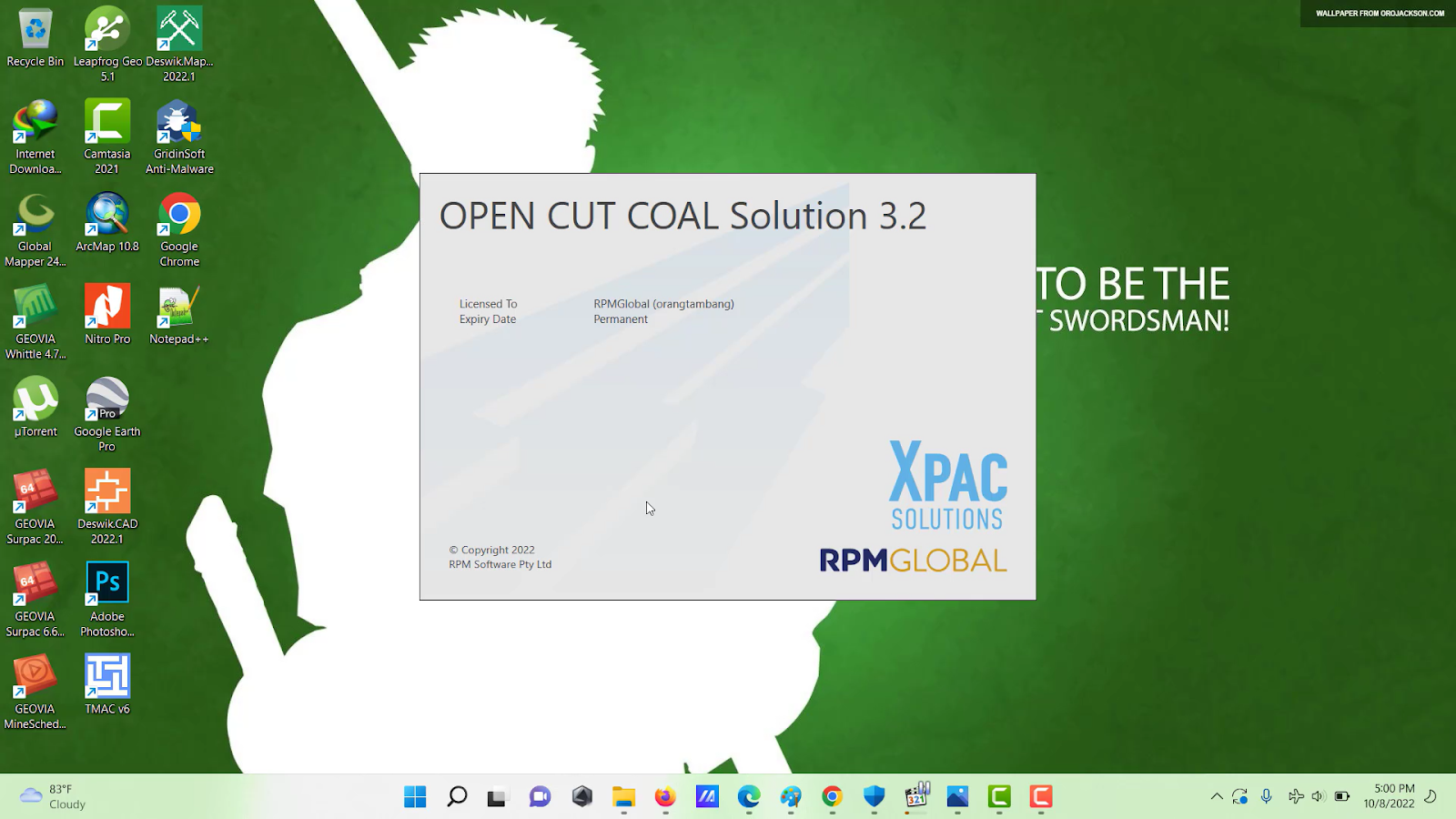This screenshot has height=819, width=1456.
Task: Click the Permanent expiry date value
Action: pos(621,319)
